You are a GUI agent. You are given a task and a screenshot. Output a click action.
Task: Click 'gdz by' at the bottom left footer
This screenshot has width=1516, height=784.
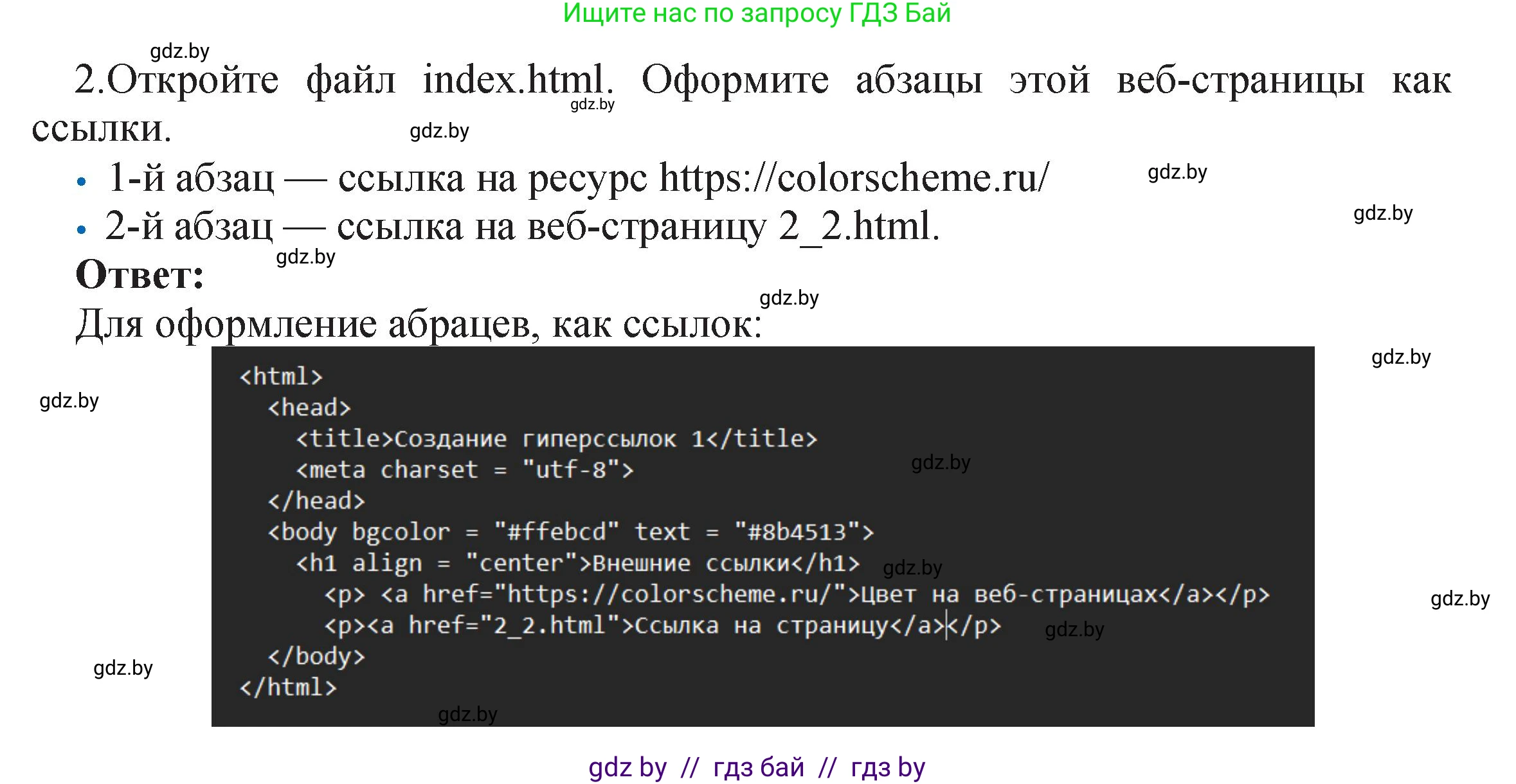tap(627, 767)
